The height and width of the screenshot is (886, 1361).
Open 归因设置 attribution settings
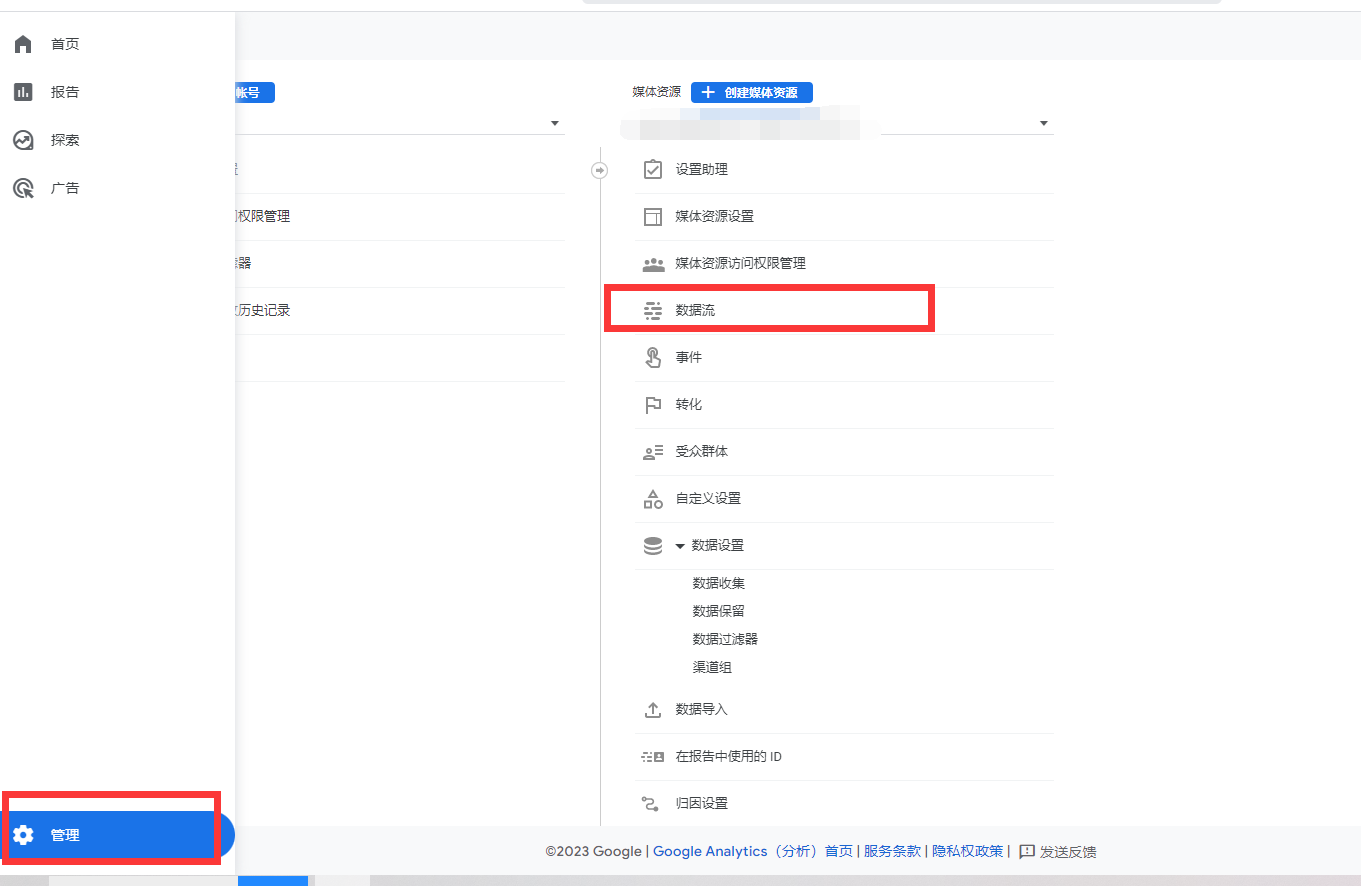703,803
